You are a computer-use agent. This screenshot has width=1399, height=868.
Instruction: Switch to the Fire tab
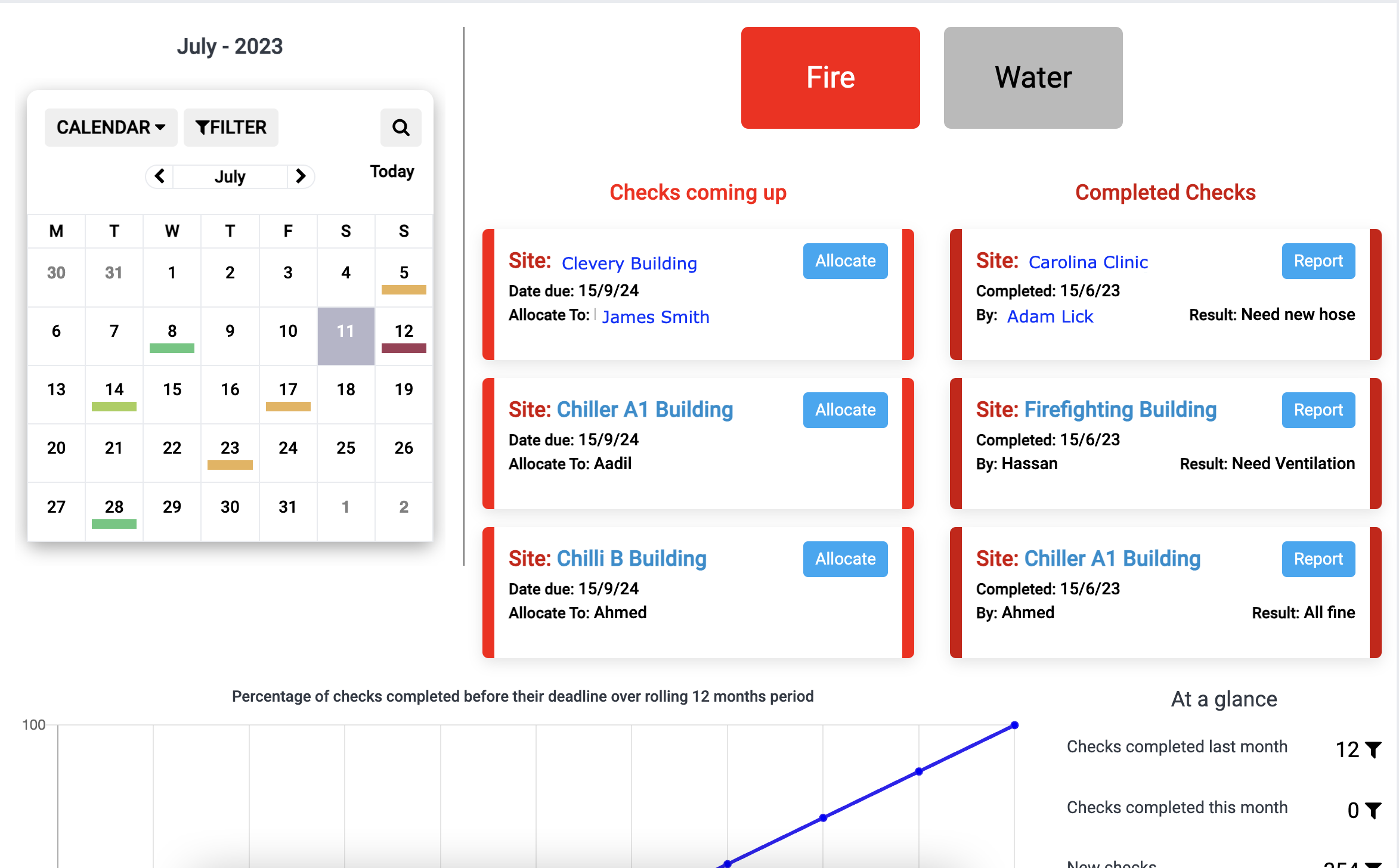click(830, 77)
